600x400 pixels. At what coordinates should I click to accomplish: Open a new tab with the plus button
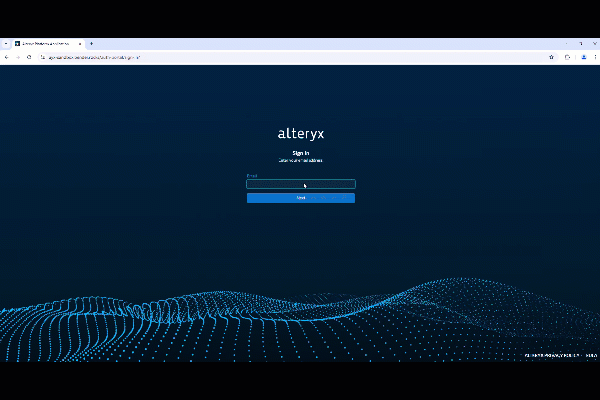(x=91, y=44)
